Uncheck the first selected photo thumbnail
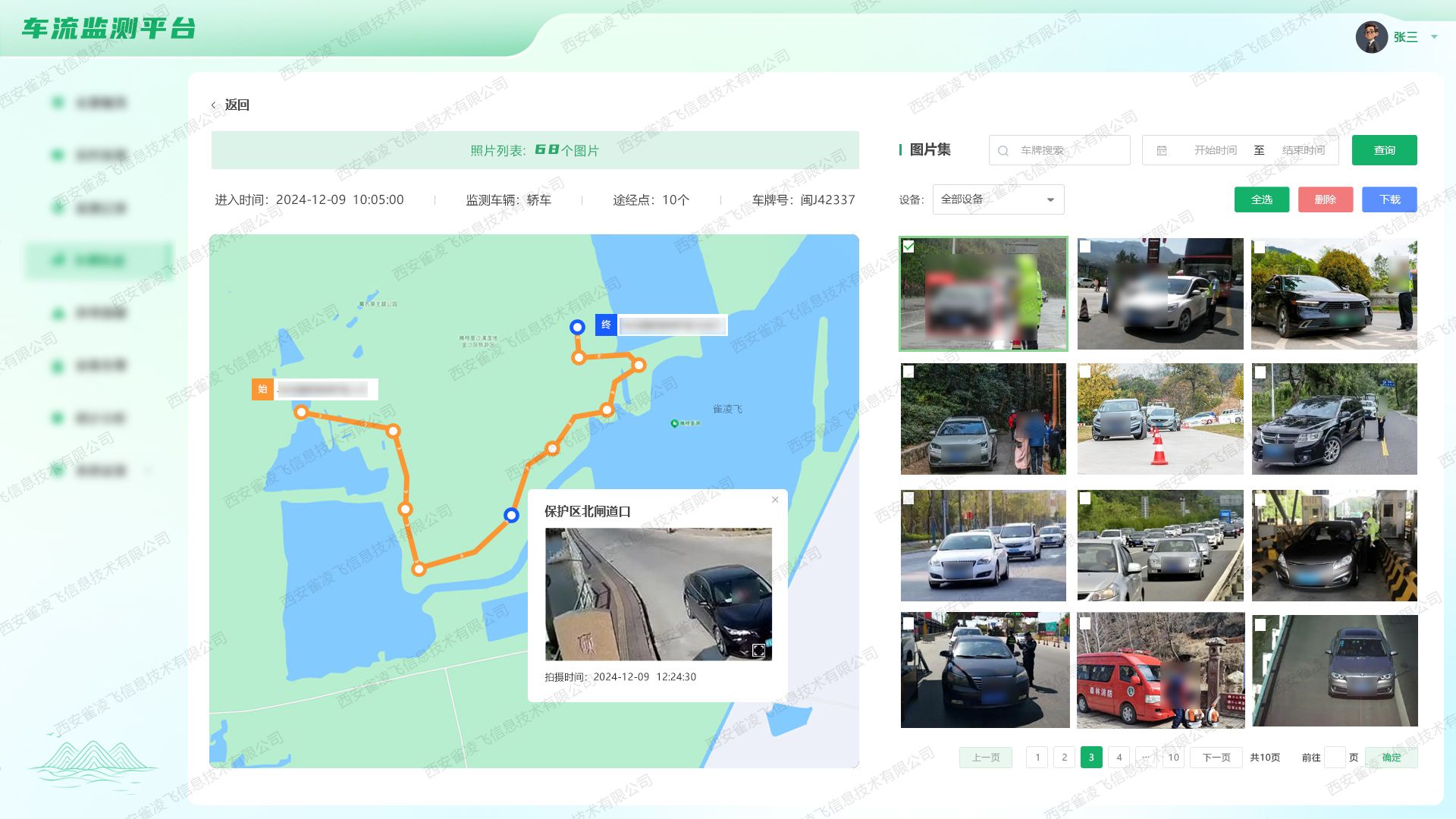Image resolution: width=1456 pixels, height=819 pixels. 910,246
